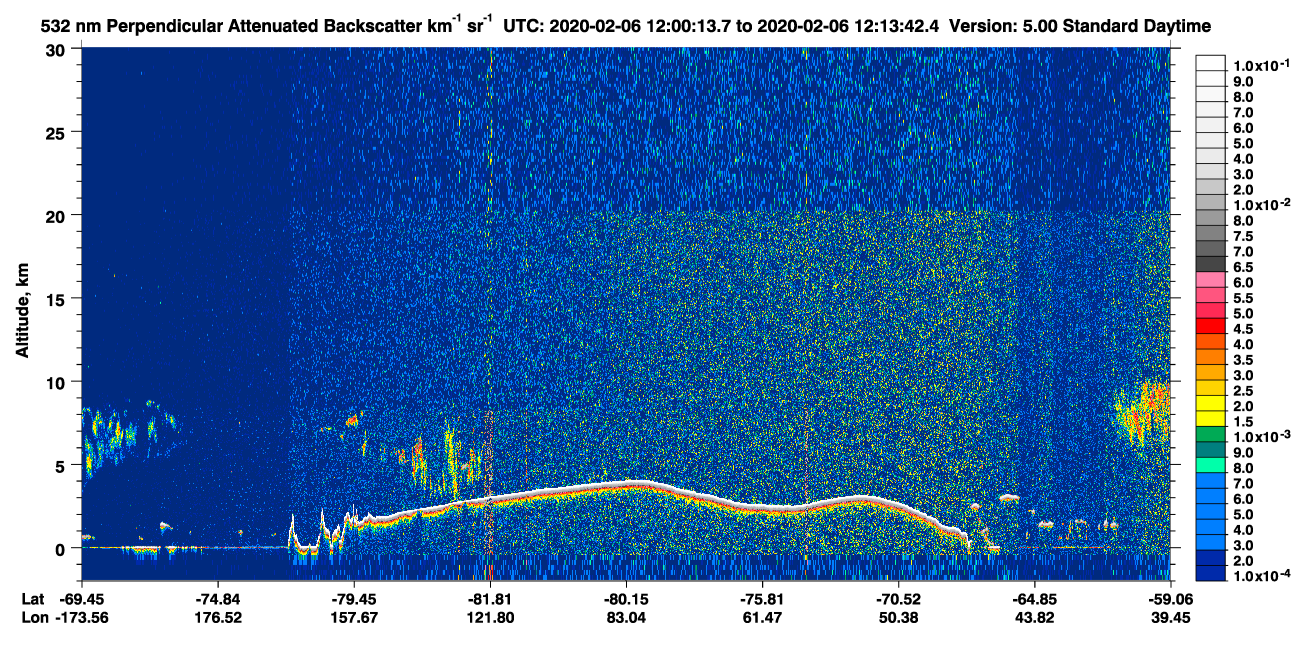Click colorbar label '5.5'
The height and width of the screenshot is (667, 1300).
tap(1241, 299)
